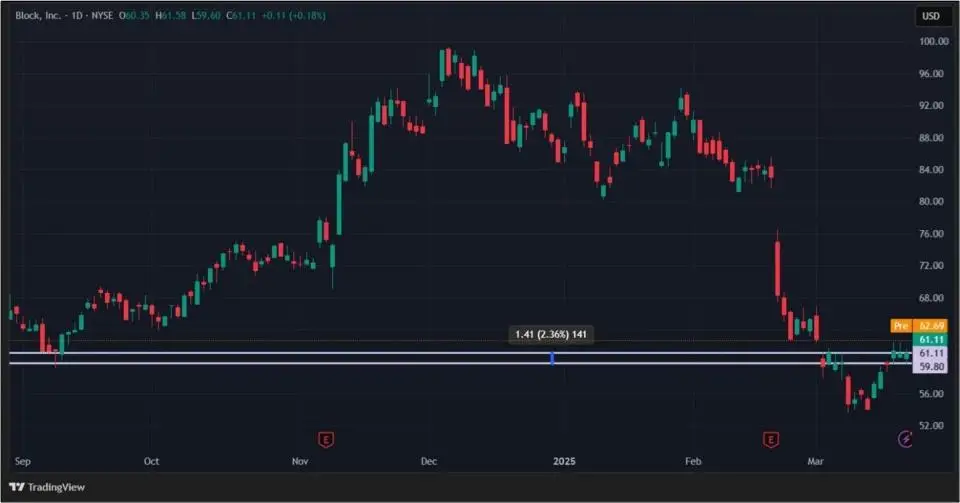This screenshot has width=960, height=503.
Task: Click the earnings E marker in late February
Action: (771, 438)
